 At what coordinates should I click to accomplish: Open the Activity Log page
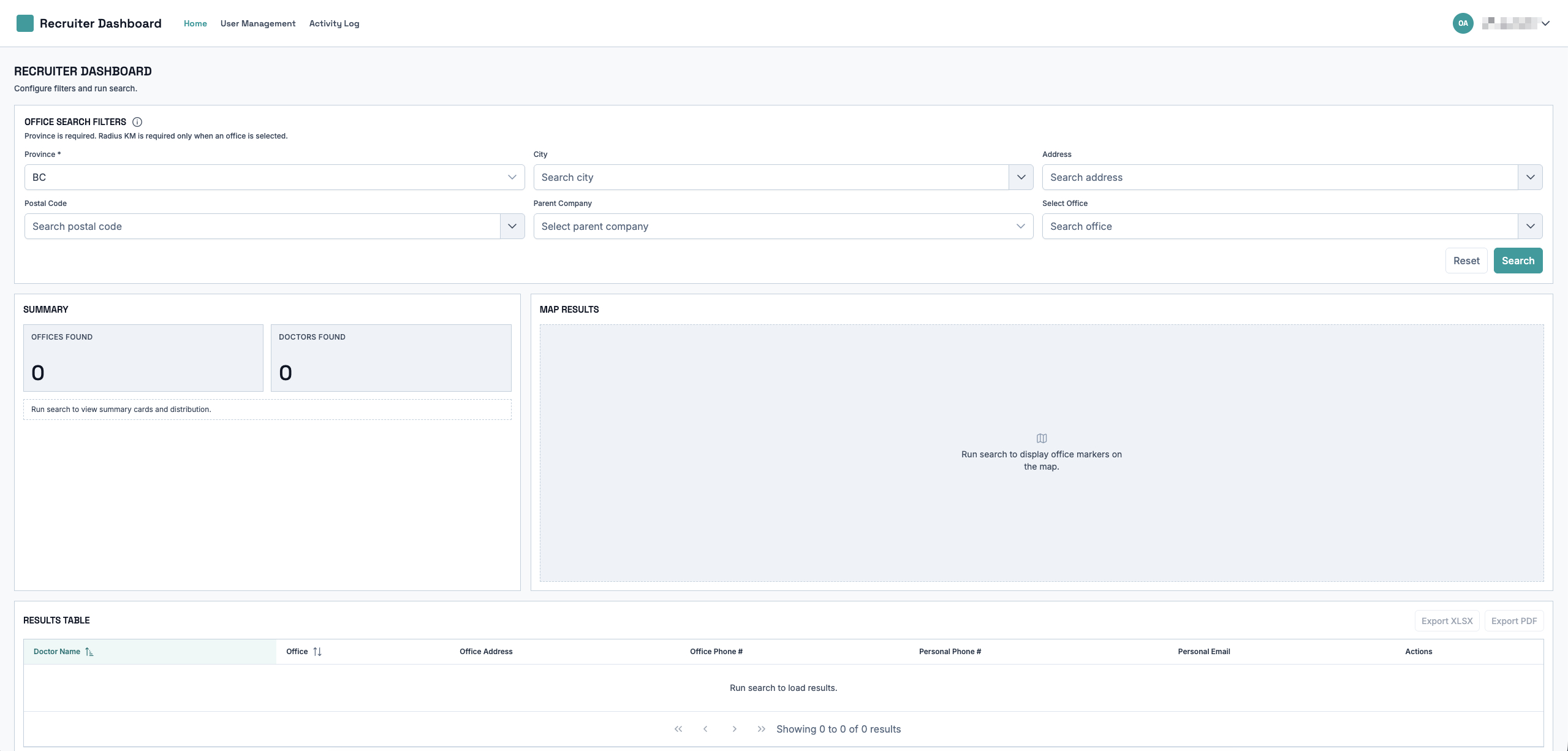coord(334,23)
